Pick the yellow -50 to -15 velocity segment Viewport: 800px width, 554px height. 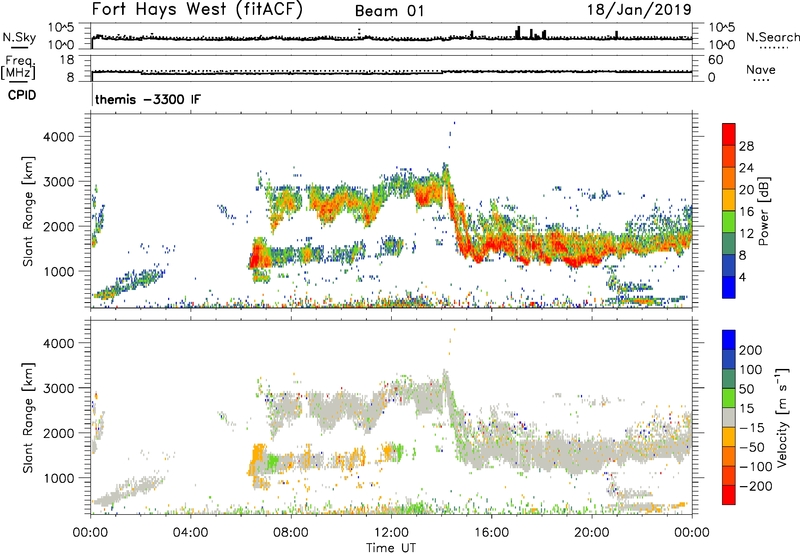pyautogui.click(x=729, y=437)
